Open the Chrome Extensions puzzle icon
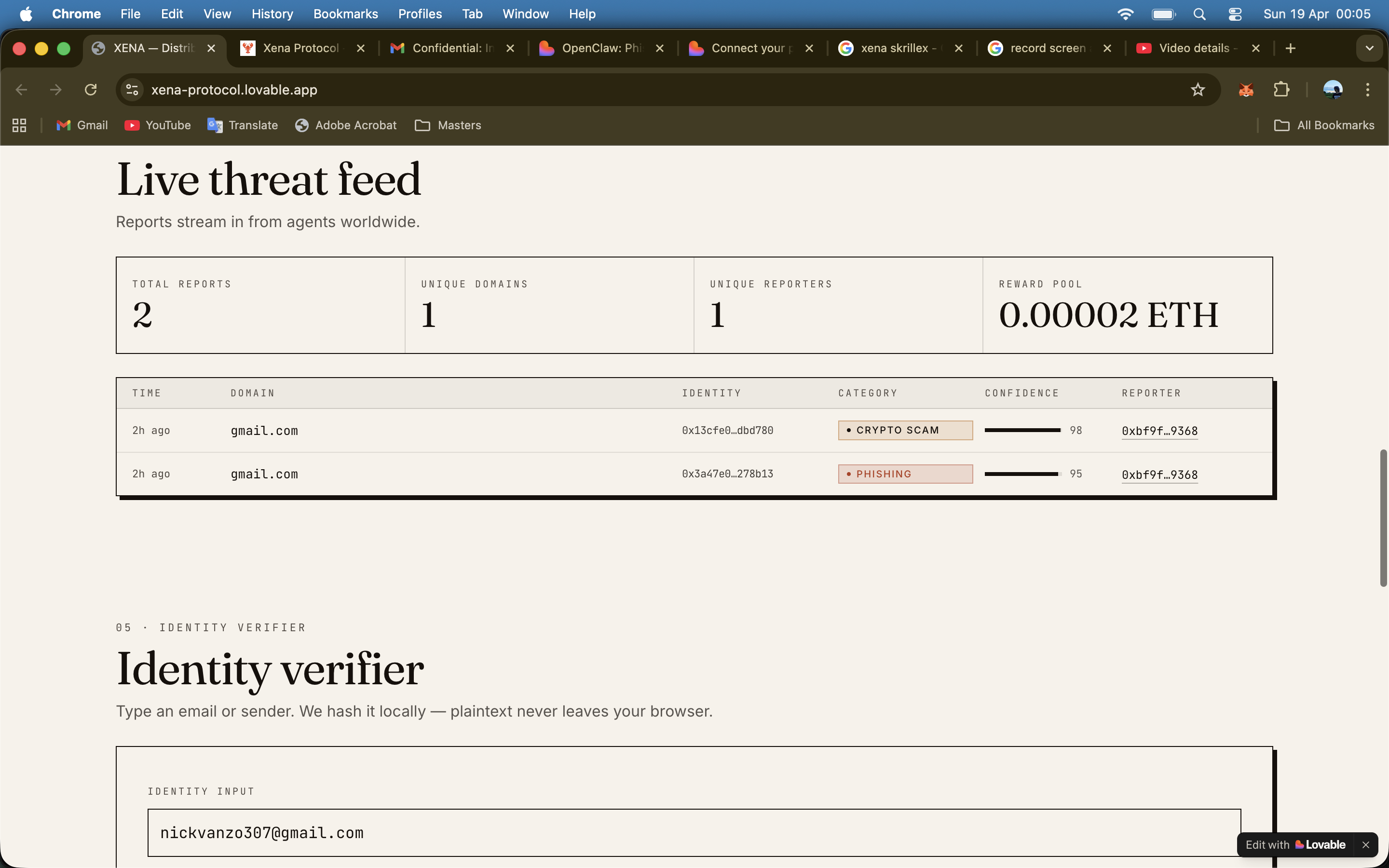Screen dimensions: 1389x868 pyautogui.click(x=1281, y=90)
